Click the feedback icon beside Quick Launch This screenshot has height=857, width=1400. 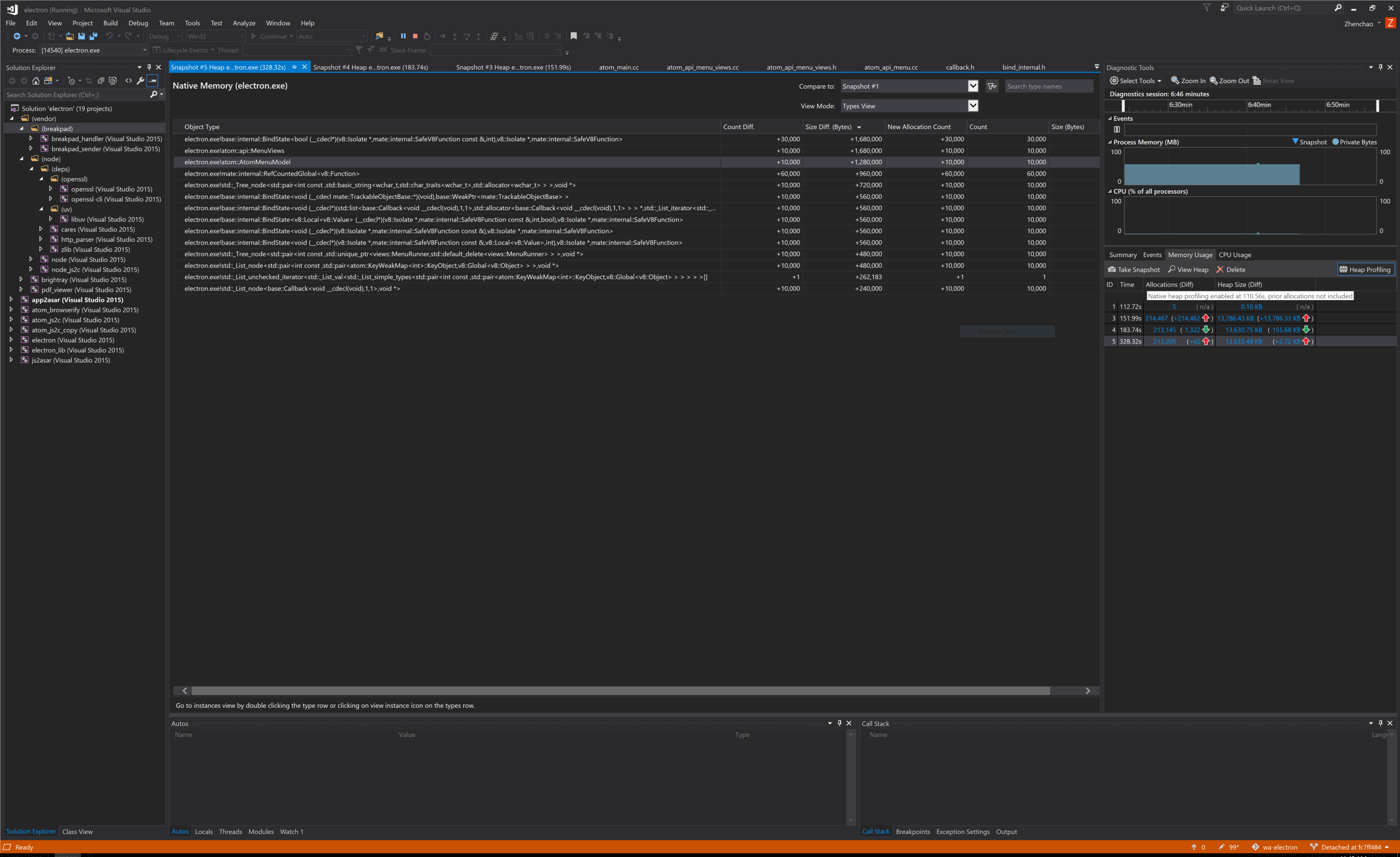tap(1224, 8)
